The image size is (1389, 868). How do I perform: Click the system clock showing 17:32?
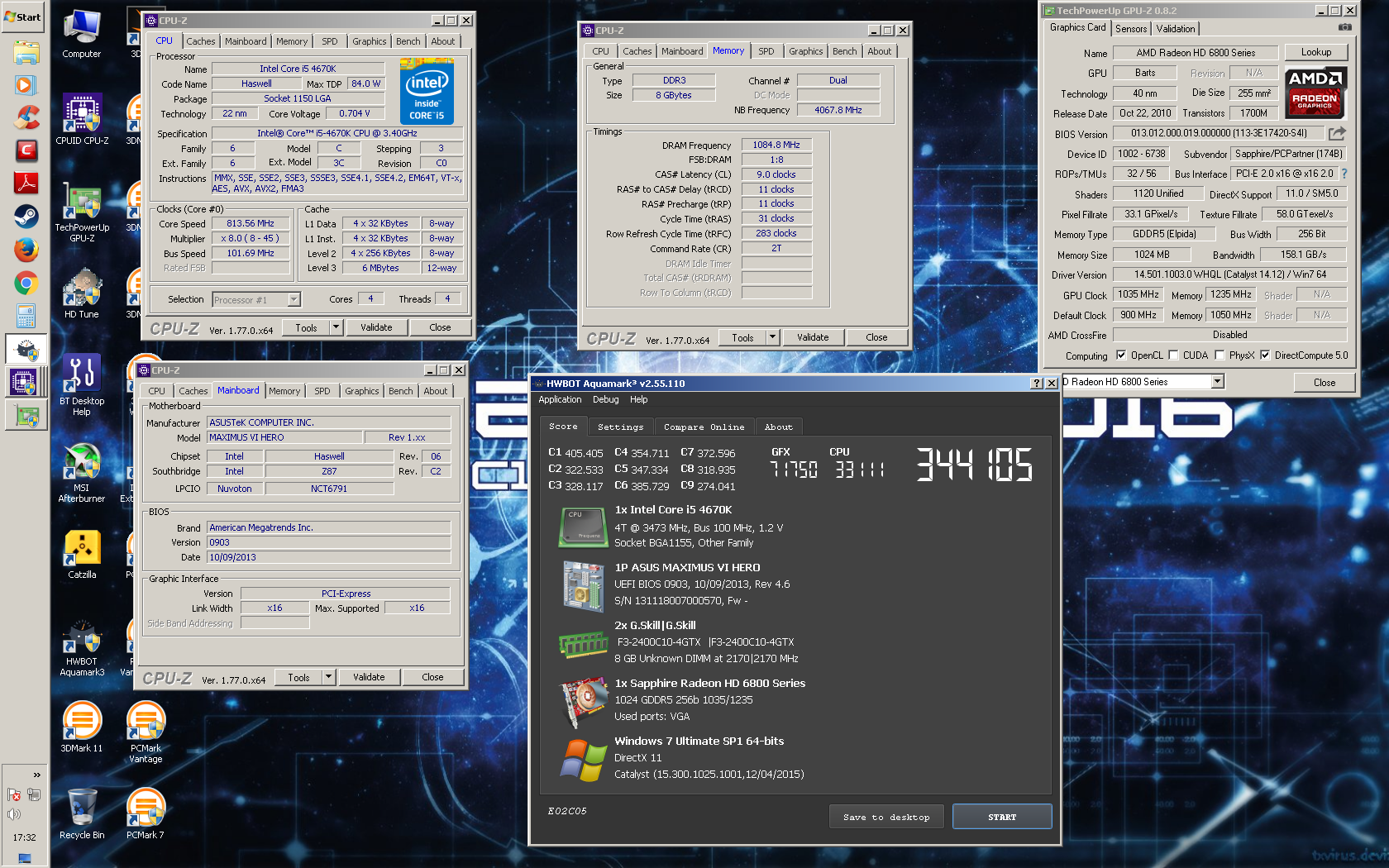(x=25, y=837)
